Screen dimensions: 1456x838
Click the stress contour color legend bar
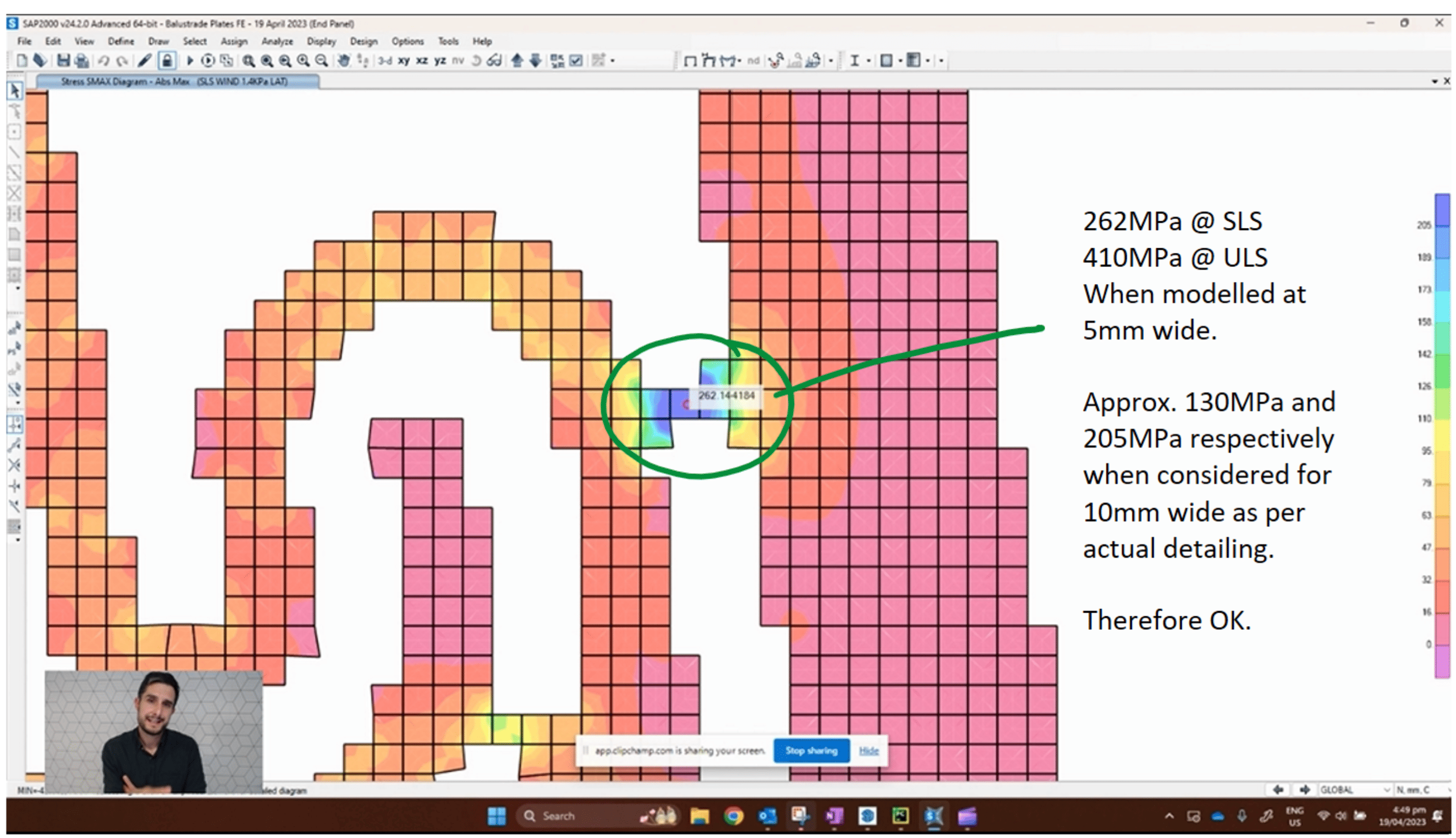coord(1441,436)
